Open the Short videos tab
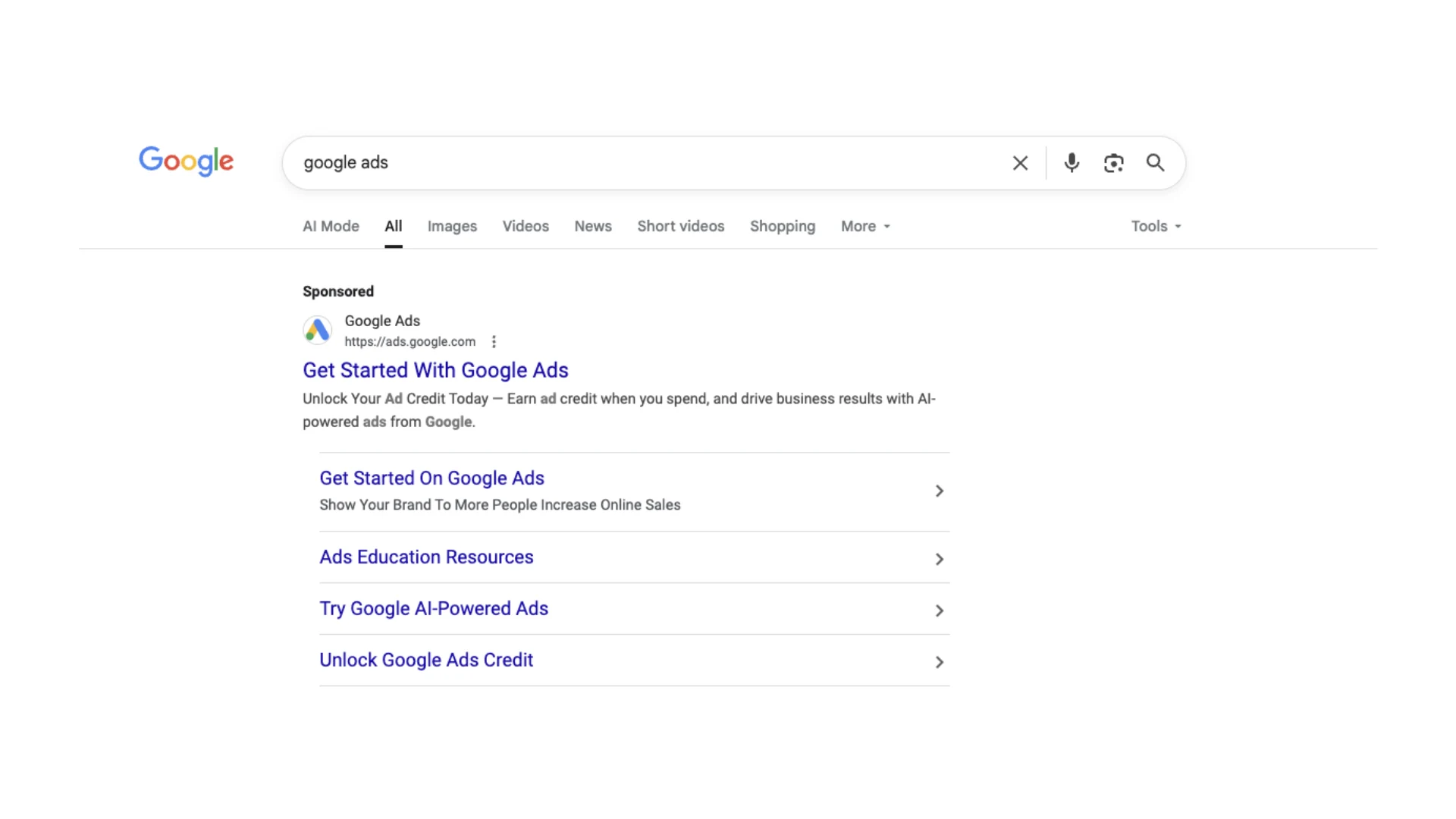1456x819 pixels. (x=680, y=226)
